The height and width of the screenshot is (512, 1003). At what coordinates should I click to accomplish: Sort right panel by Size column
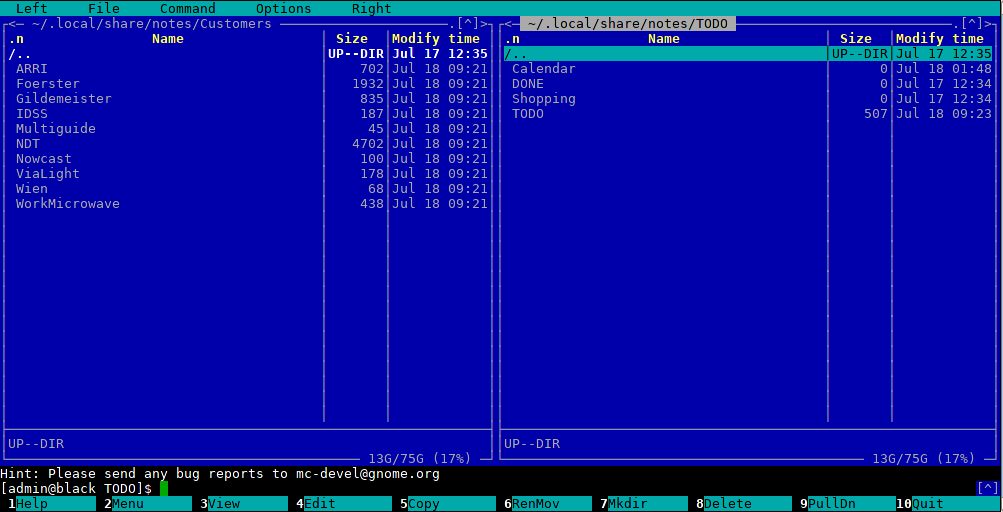pyautogui.click(x=855, y=39)
